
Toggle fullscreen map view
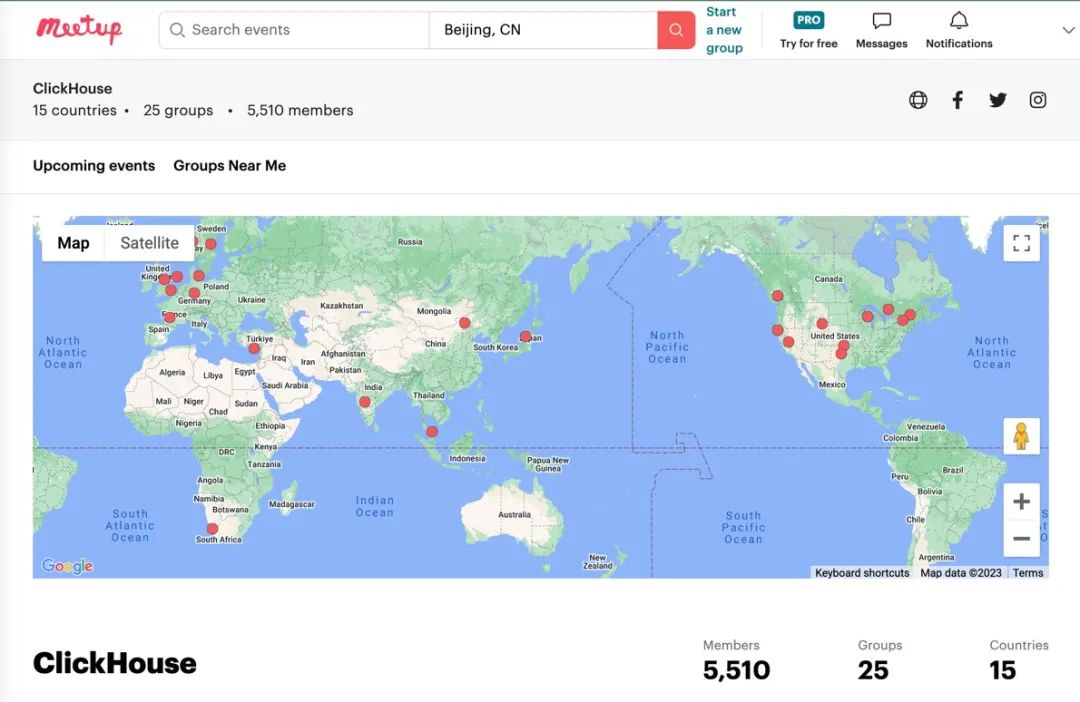coord(1021,242)
